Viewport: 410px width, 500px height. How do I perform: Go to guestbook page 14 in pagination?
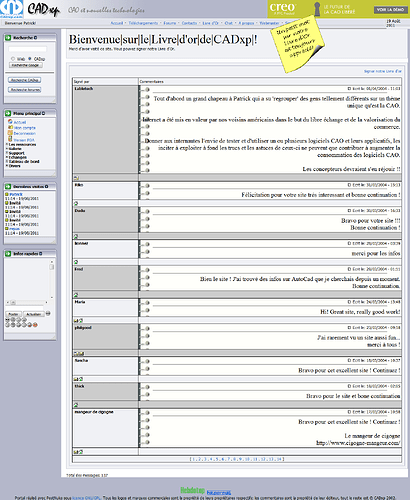[x=279, y=459]
